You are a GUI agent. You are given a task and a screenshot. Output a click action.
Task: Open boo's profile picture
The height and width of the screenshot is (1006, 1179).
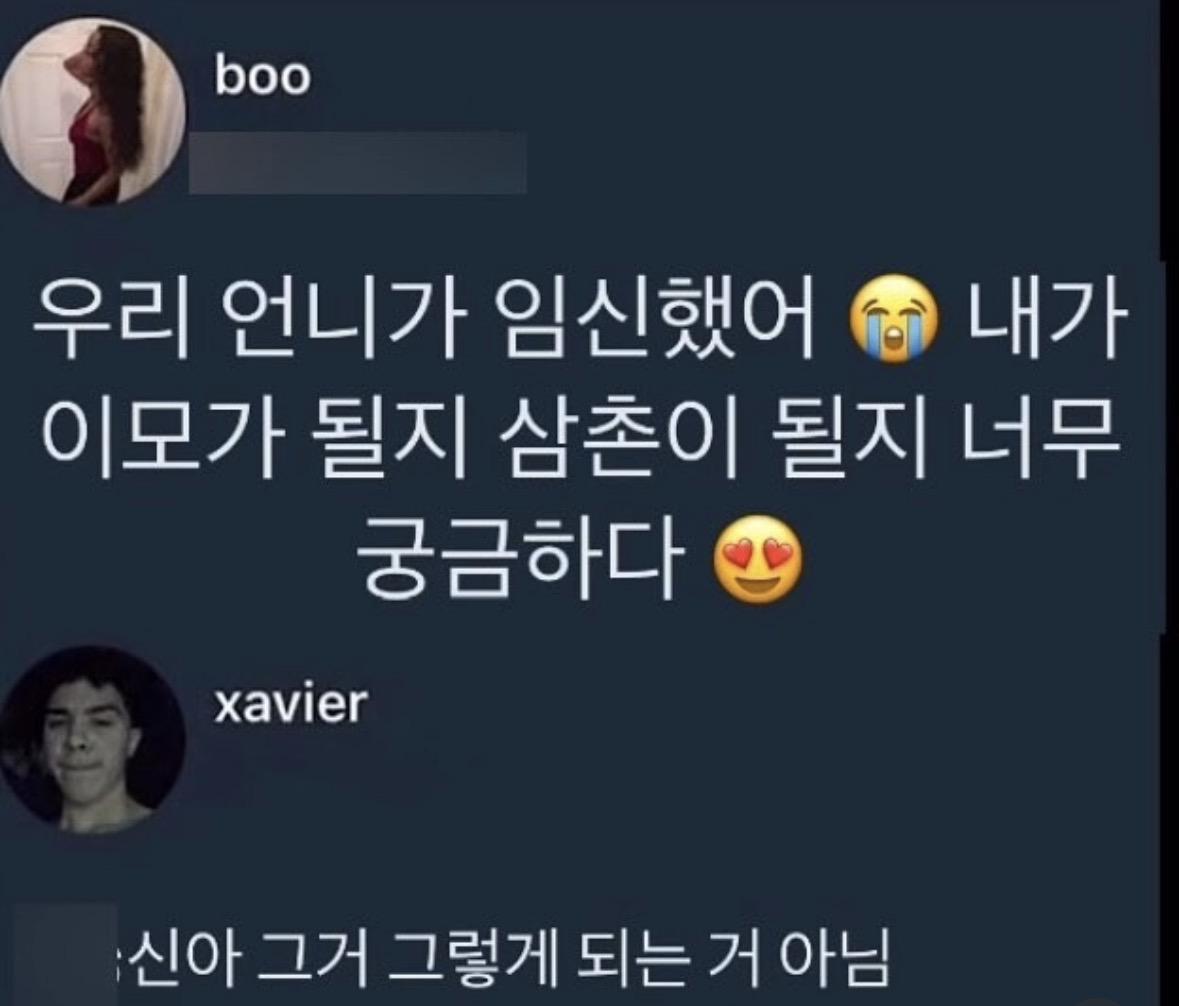tap(92, 111)
